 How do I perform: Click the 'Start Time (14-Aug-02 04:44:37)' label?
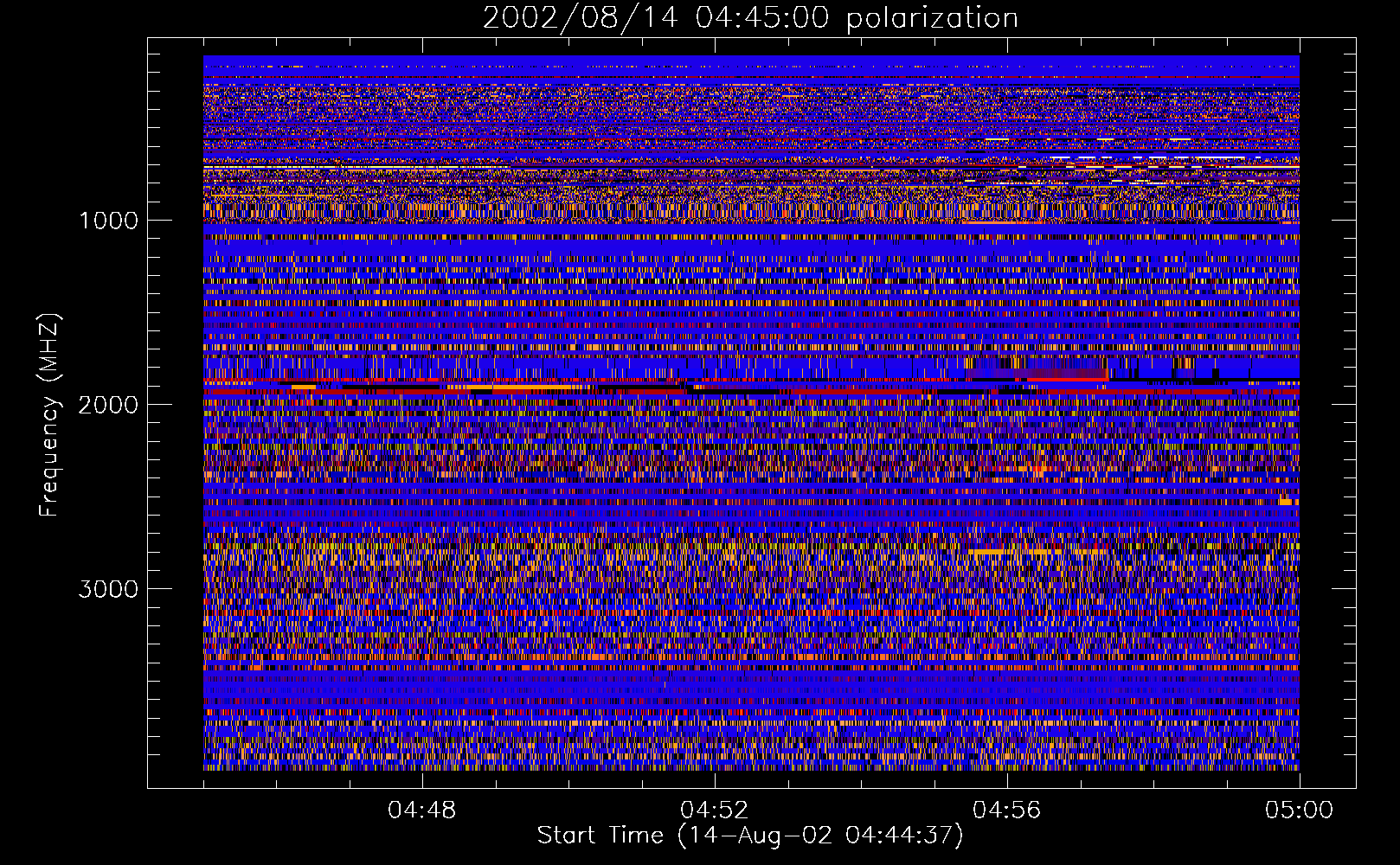(x=750, y=836)
